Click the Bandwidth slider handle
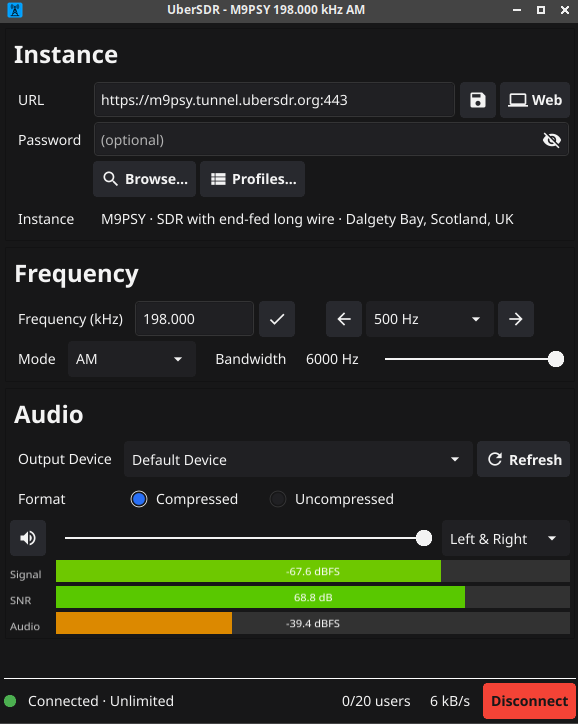Image resolution: width=578 pixels, height=724 pixels. 556,359
